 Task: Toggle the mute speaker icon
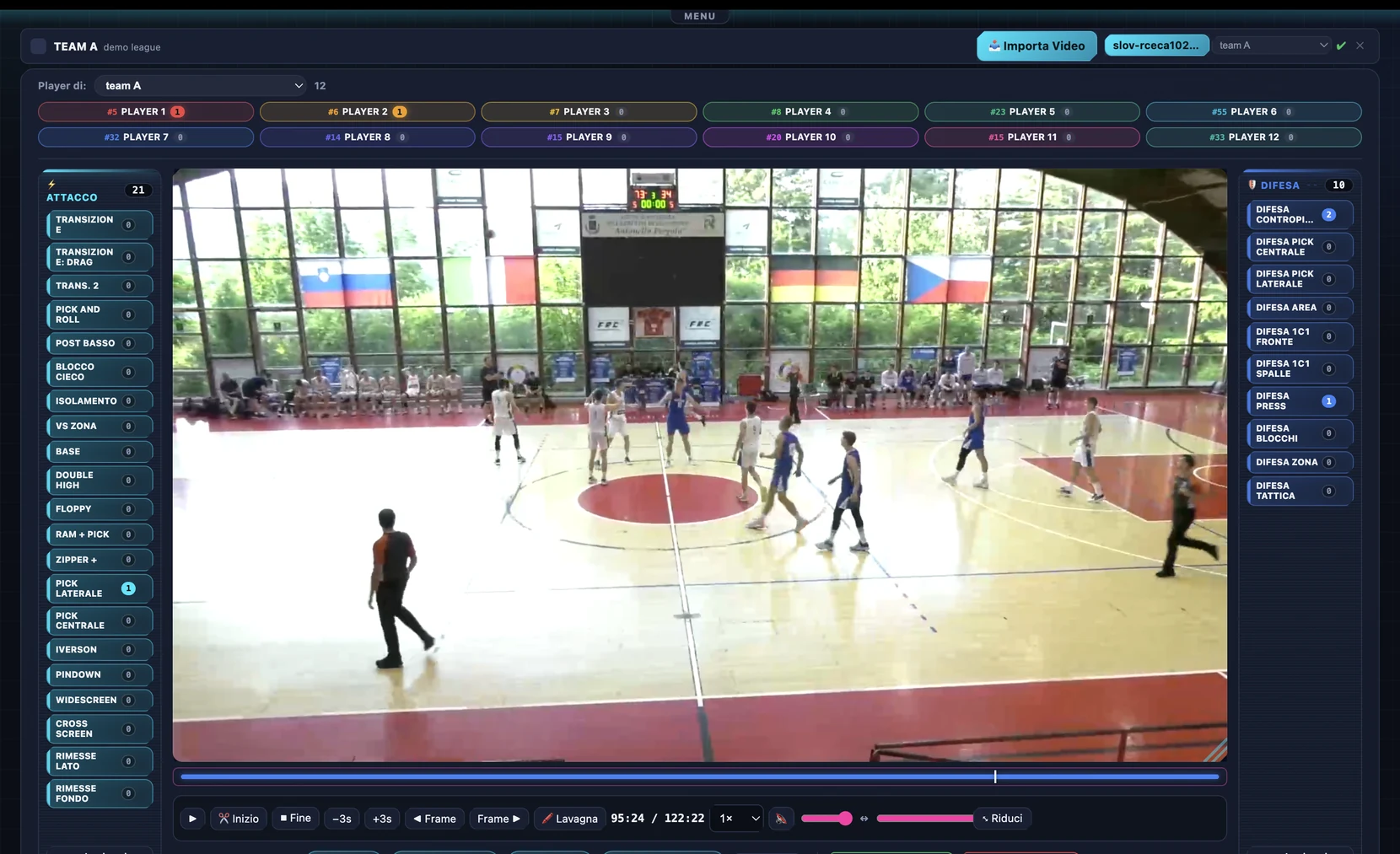pyautogui.click(x=781, y=819)
